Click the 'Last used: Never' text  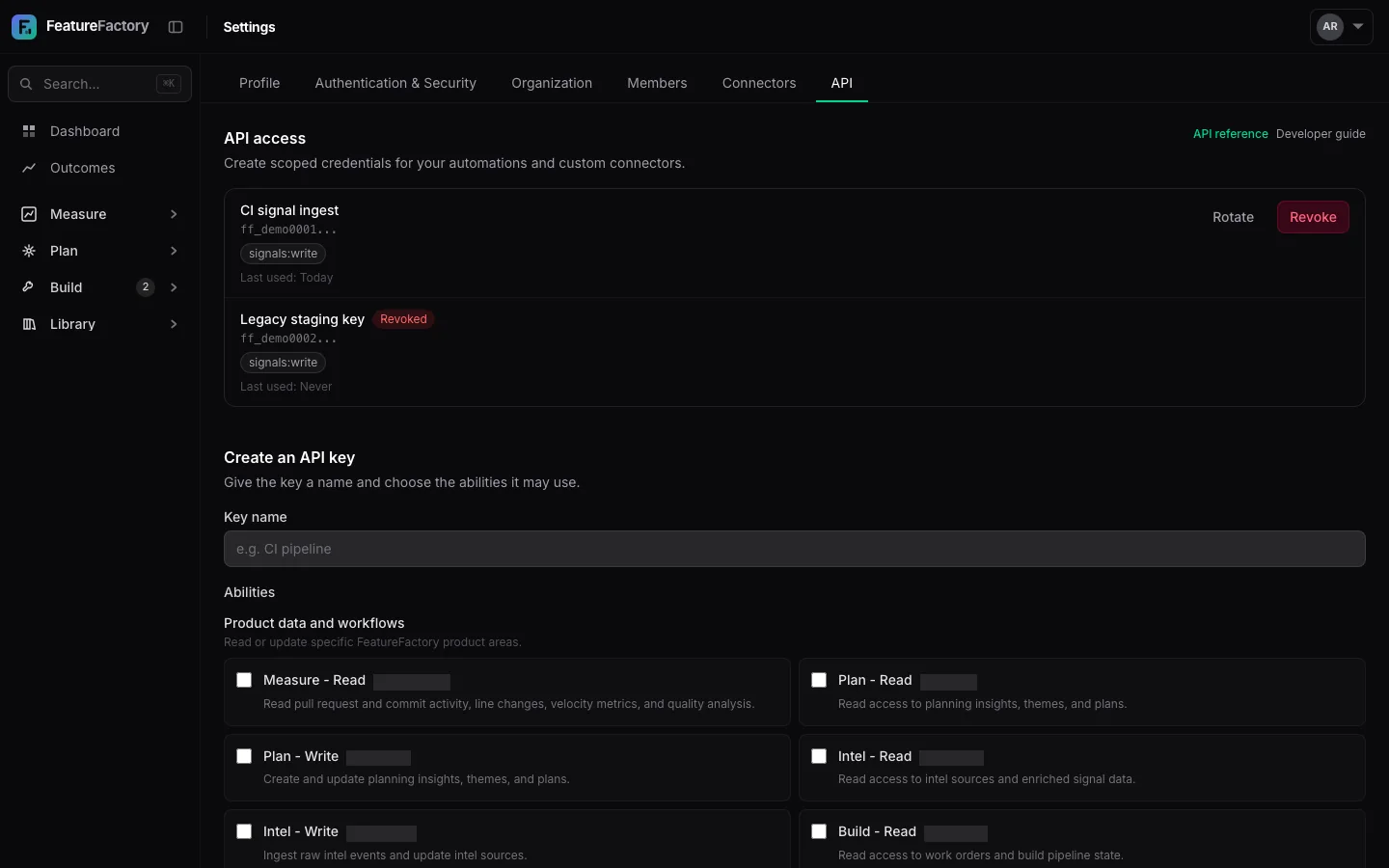(x=286, y=387)
